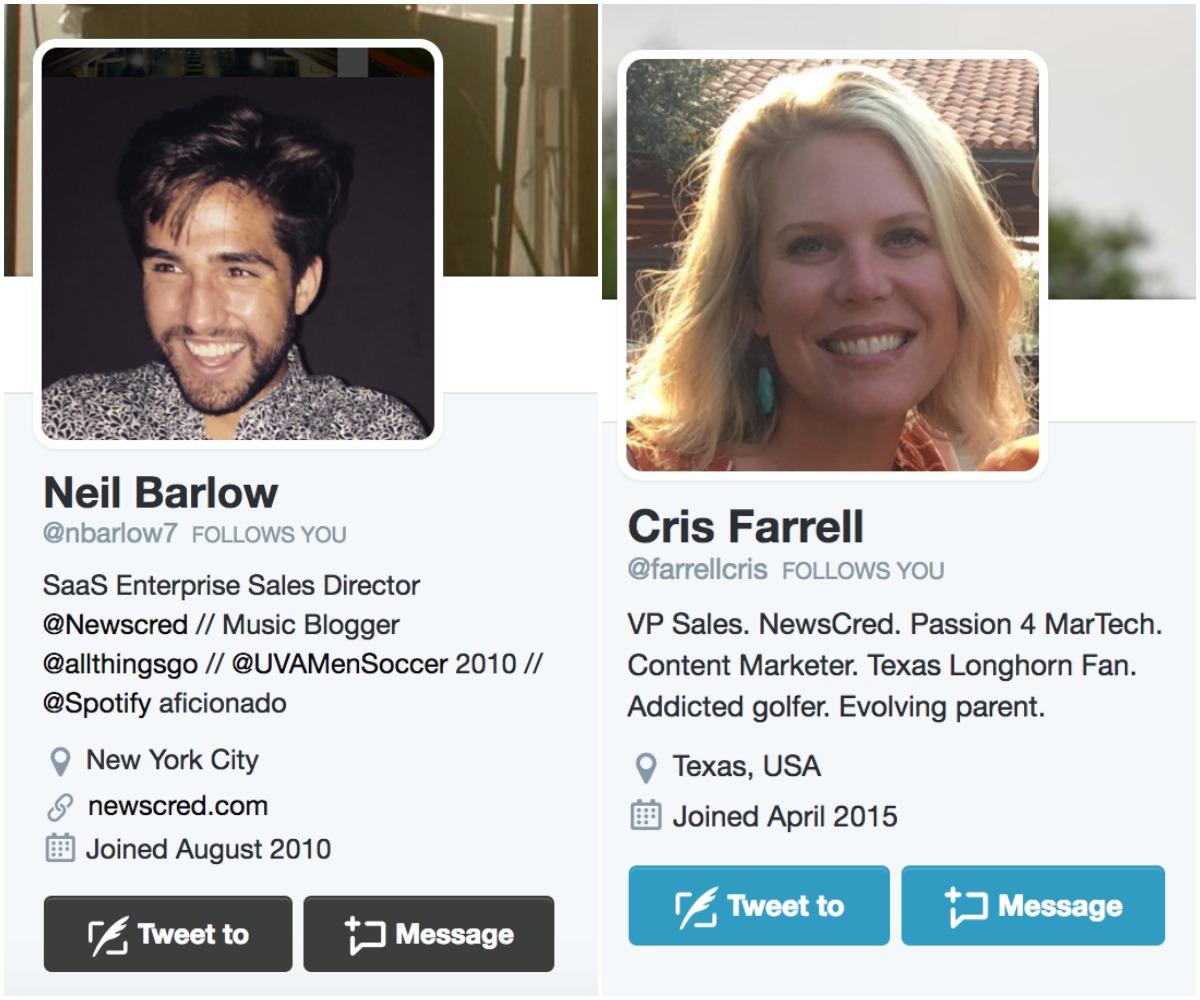Click the location pin icon beside Texas, USA
The image size is (1200, 1000).
tap(647, 768)
